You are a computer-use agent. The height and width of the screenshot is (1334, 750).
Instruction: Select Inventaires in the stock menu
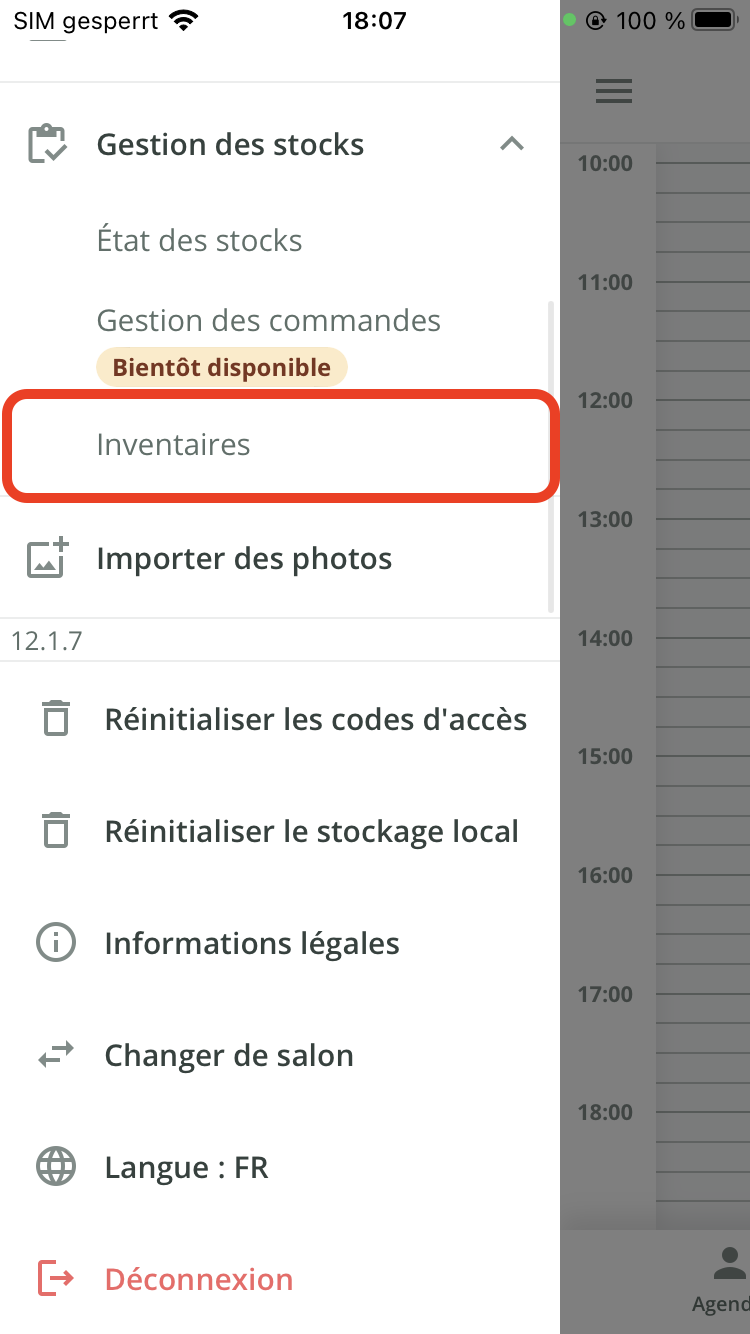173,445
